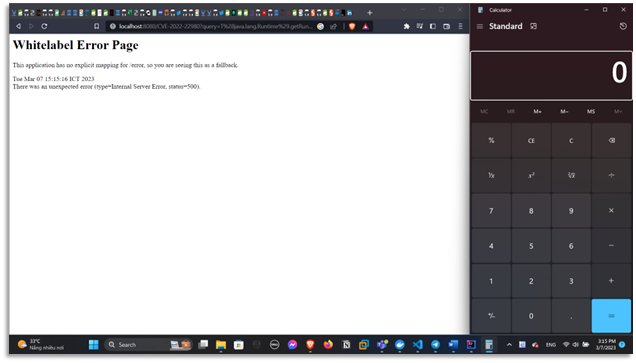Click the localhost URL address bar
The width and height of the screenshot is (636, 363).
tap(215, 26)
